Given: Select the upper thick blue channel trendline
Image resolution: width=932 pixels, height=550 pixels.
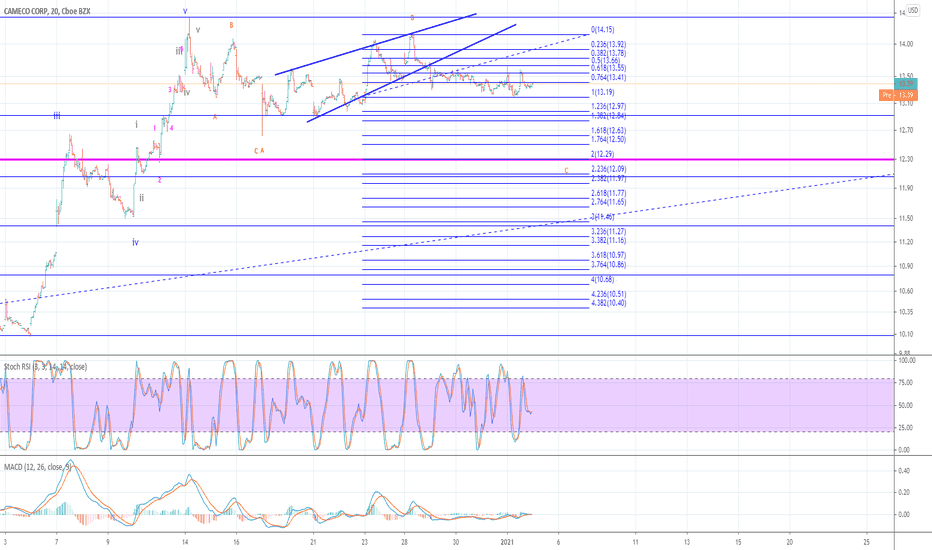Looking at the screenshot, I should (x=376, y=43).
